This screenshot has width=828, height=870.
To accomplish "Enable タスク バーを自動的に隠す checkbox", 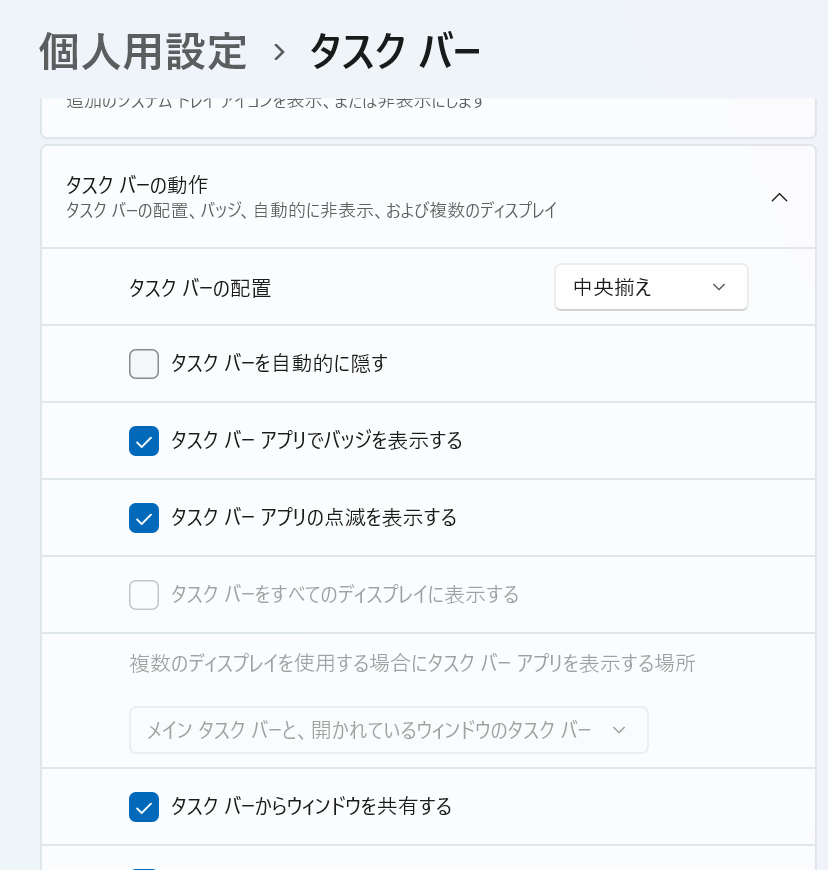I will 144,364.
